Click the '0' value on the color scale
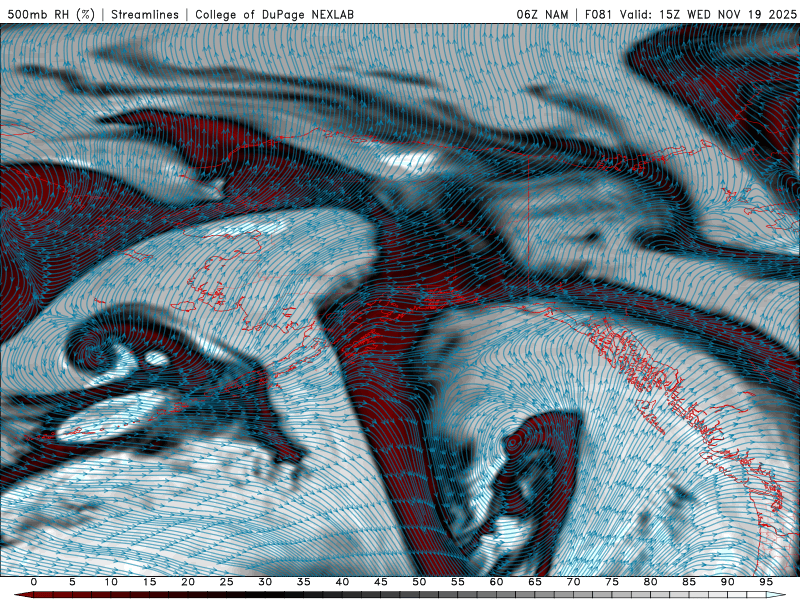 pyautogui.click(x=34, y=582)
